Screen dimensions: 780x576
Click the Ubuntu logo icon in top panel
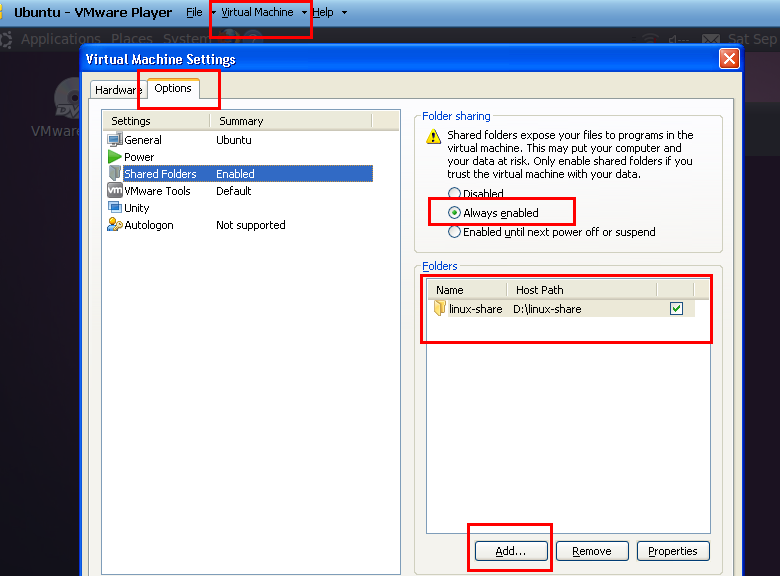6,39
